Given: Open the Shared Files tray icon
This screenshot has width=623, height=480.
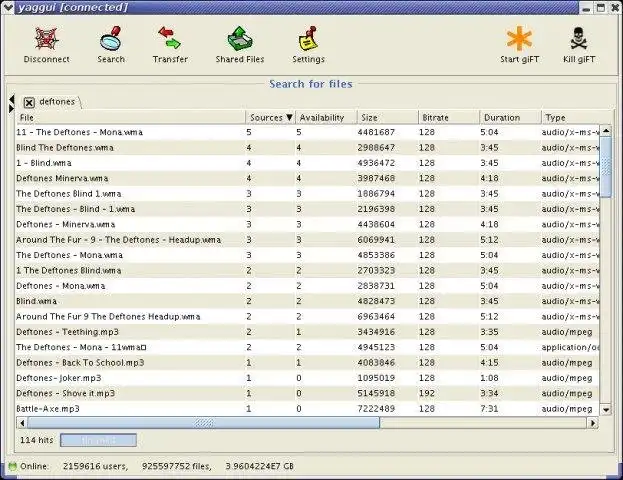Looking at the screenshot, I should (x=240, y=39).
